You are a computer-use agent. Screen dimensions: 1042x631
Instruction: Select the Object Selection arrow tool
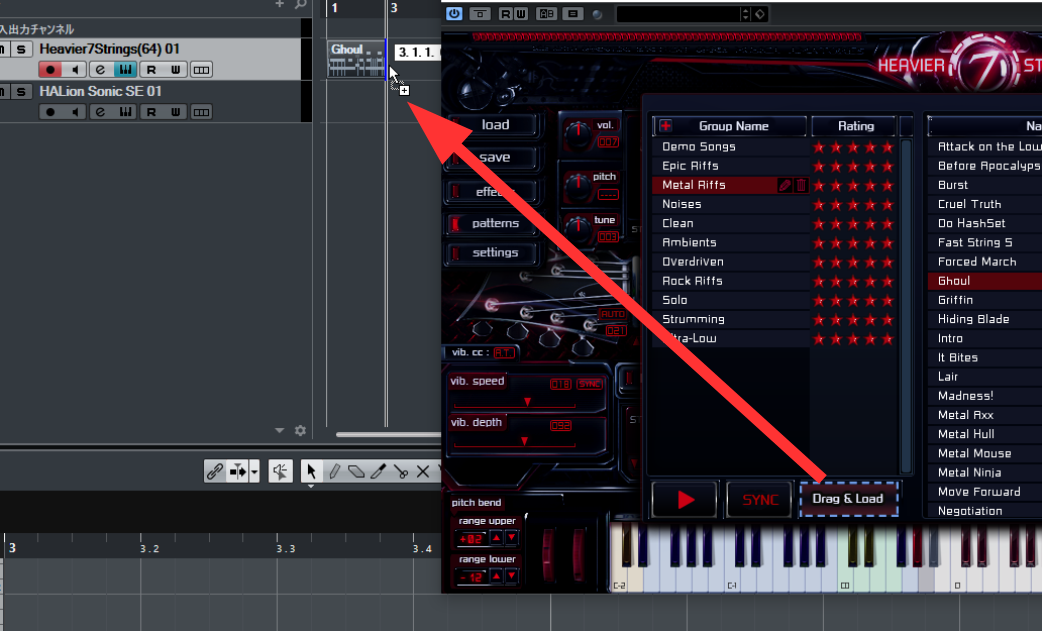(310, 472)
